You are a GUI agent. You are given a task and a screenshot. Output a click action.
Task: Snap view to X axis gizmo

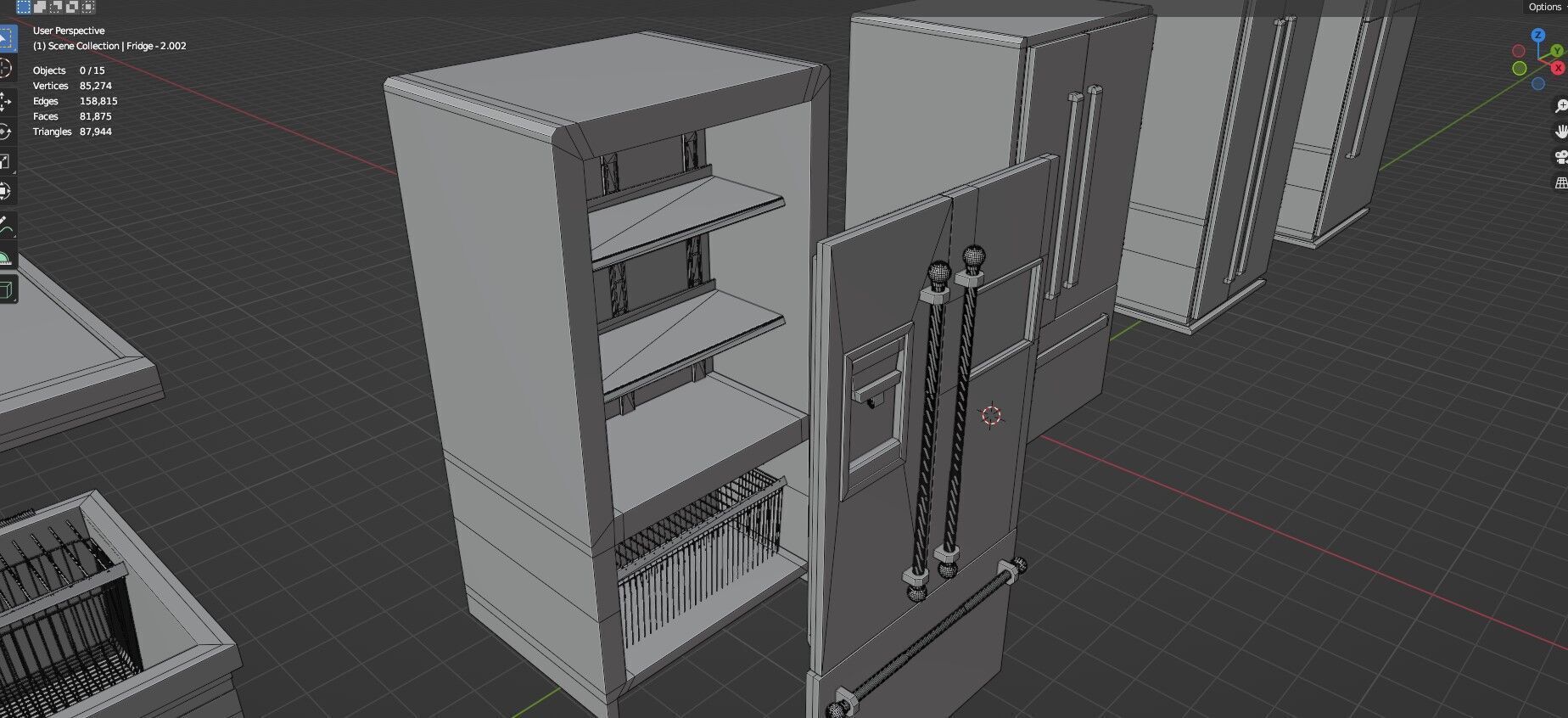(1558, 68)
